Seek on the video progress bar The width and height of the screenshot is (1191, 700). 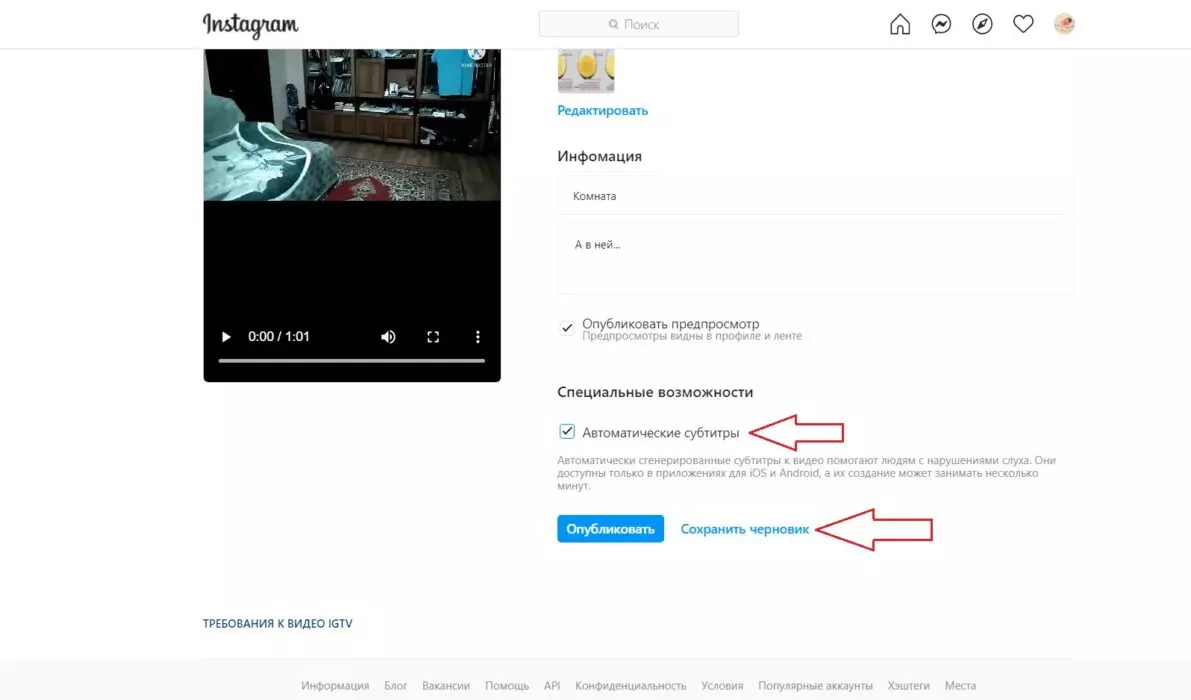352,361
